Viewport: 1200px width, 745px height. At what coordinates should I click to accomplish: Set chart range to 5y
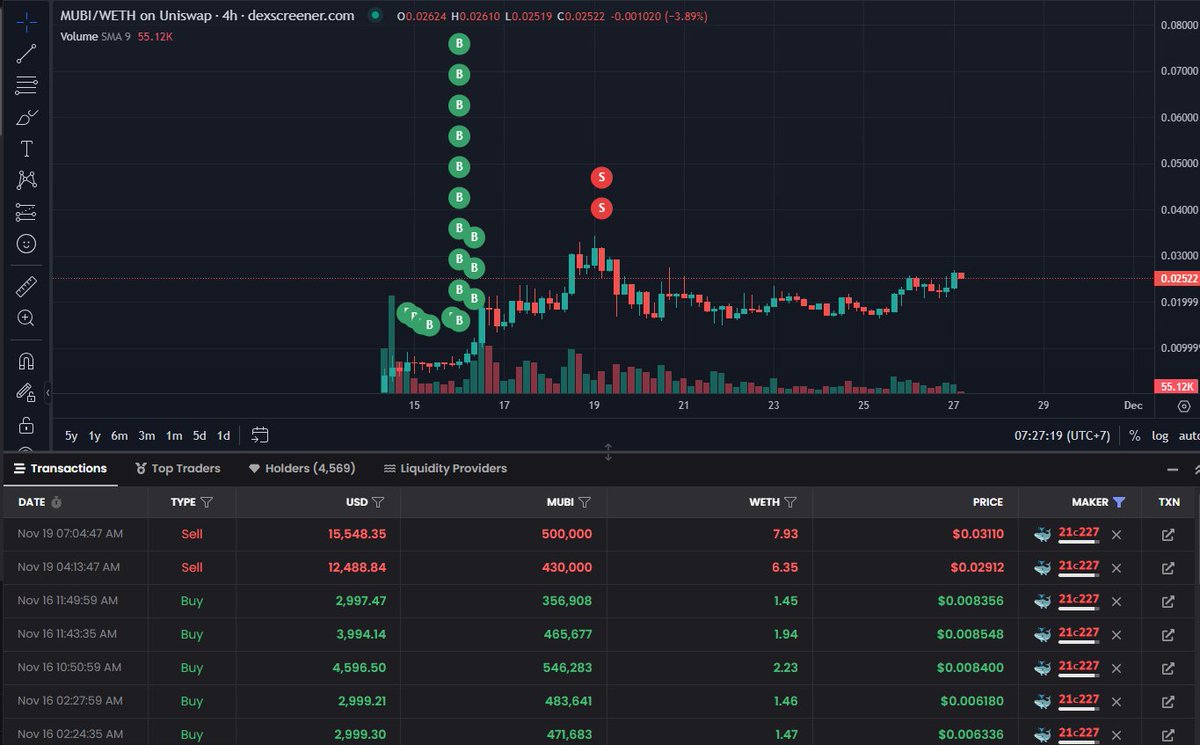click(71, 436)
